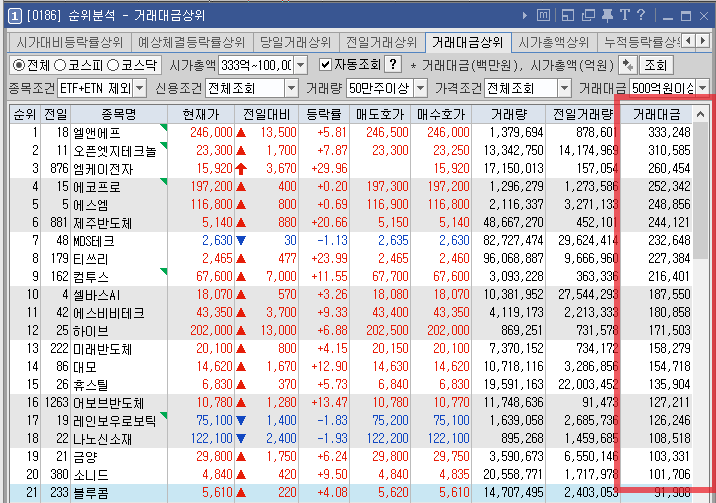Select stock MDS테크 row

(x=351, y=241)
